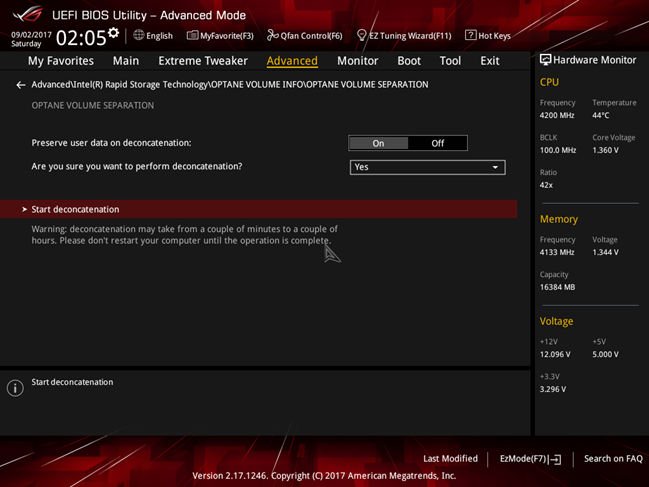The image size is (649, 487).
Task: Start EZ Tuning Wizard(F11) label
Action: [410, 36]
